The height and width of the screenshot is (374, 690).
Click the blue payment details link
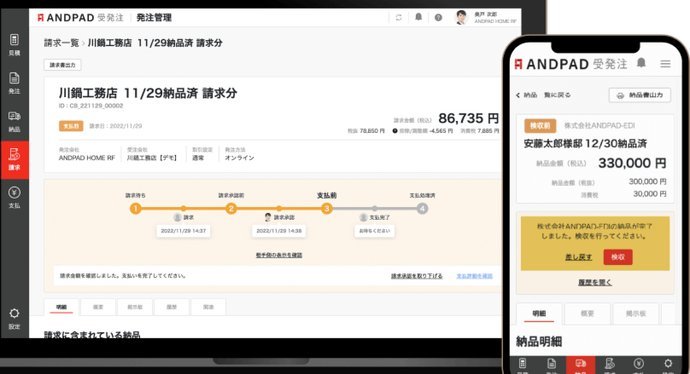tap(474, 276)
